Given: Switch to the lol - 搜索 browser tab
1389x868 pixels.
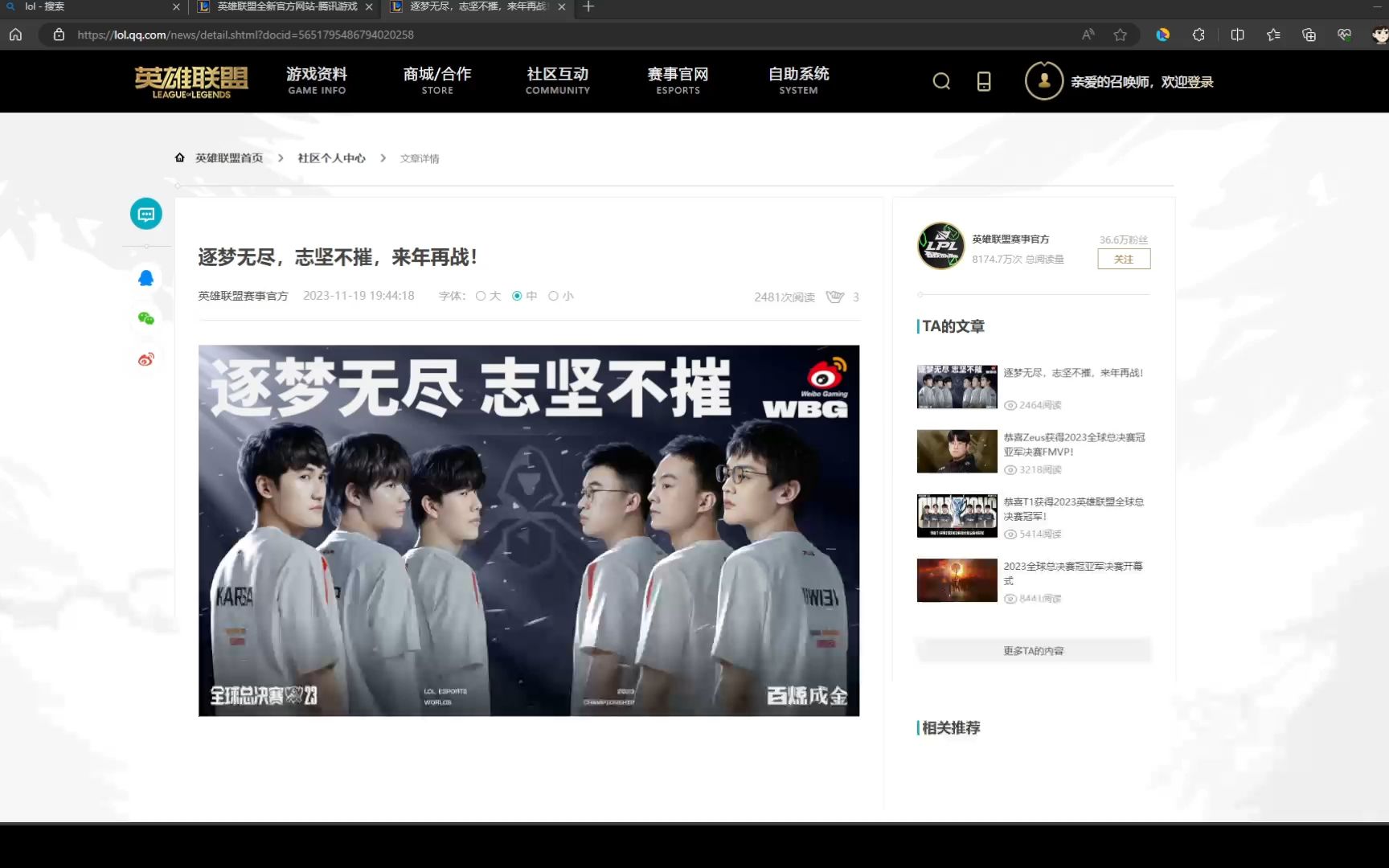Looking at the screenshot, I should point(88,6).
